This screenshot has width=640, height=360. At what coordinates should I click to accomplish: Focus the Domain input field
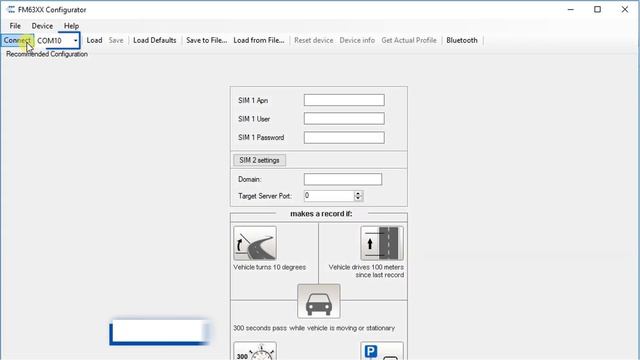pyautogui.click(x=343, y=179)
